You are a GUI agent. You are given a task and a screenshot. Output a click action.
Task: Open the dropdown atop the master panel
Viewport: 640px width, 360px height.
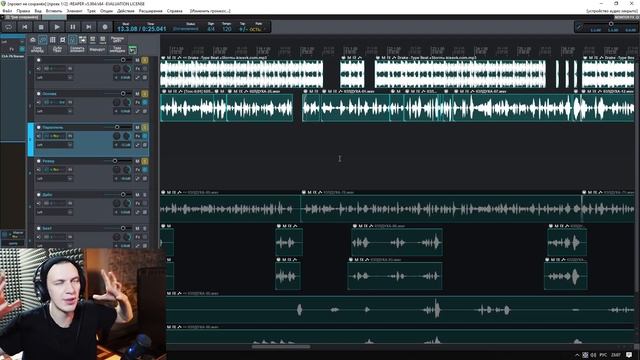(13, 42)
